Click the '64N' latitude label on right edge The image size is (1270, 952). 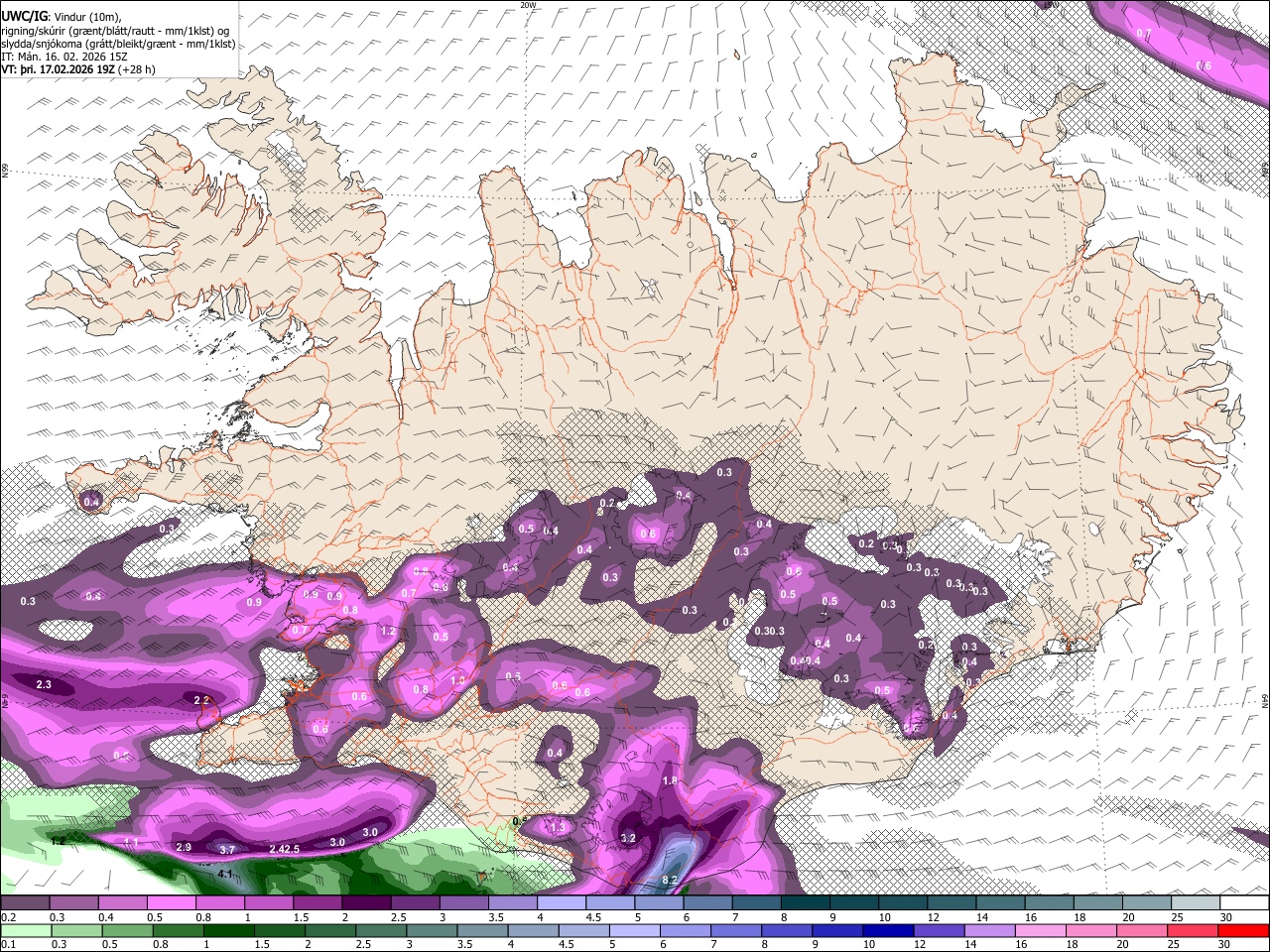click(1265, 699)
